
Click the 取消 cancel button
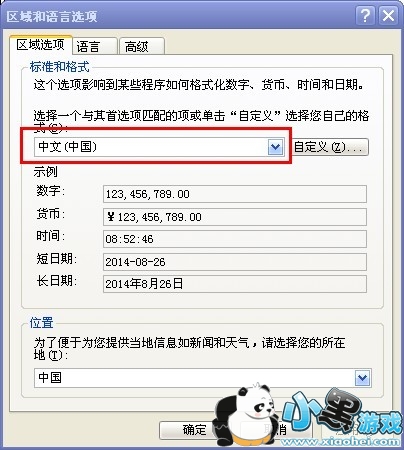[275, 430]
